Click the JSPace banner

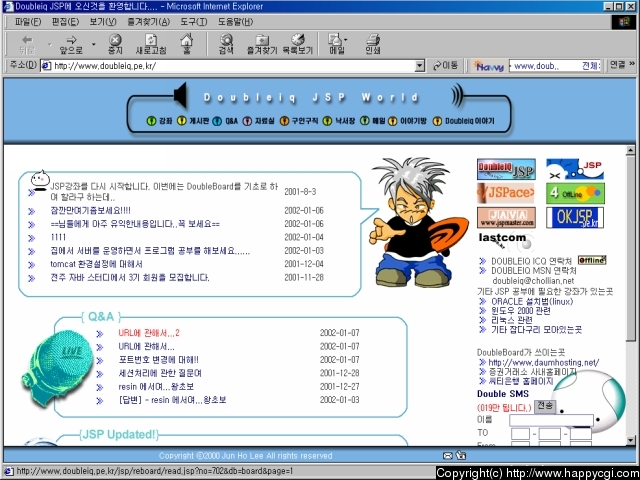[x=506, y=193]
